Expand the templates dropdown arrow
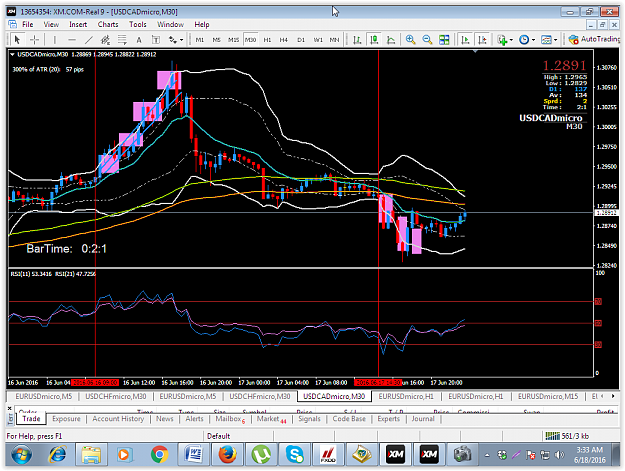The image size is (625, 471). point(556,40)
